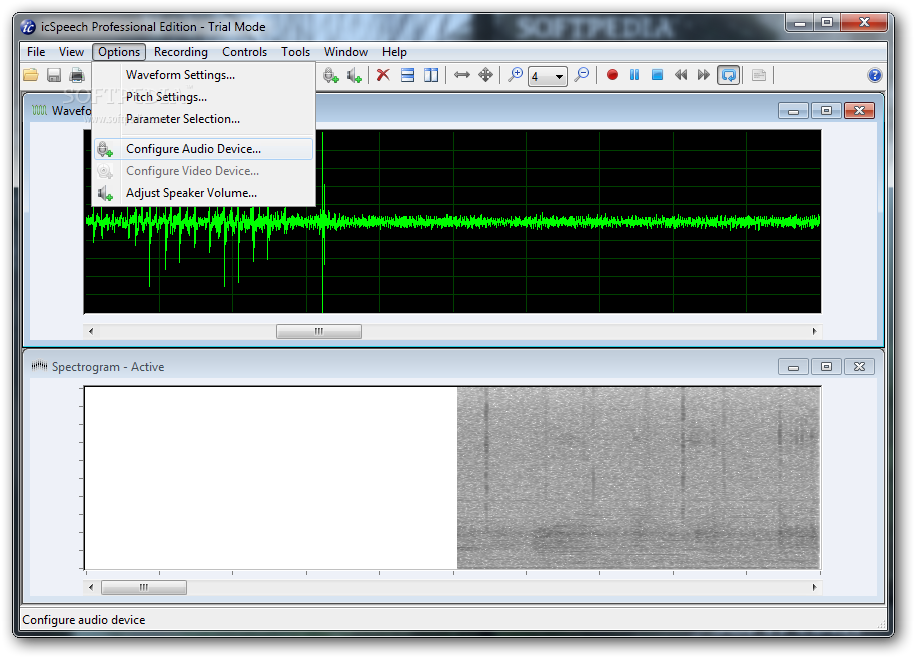Click the zoom in magnifier icon

point(515,75)
